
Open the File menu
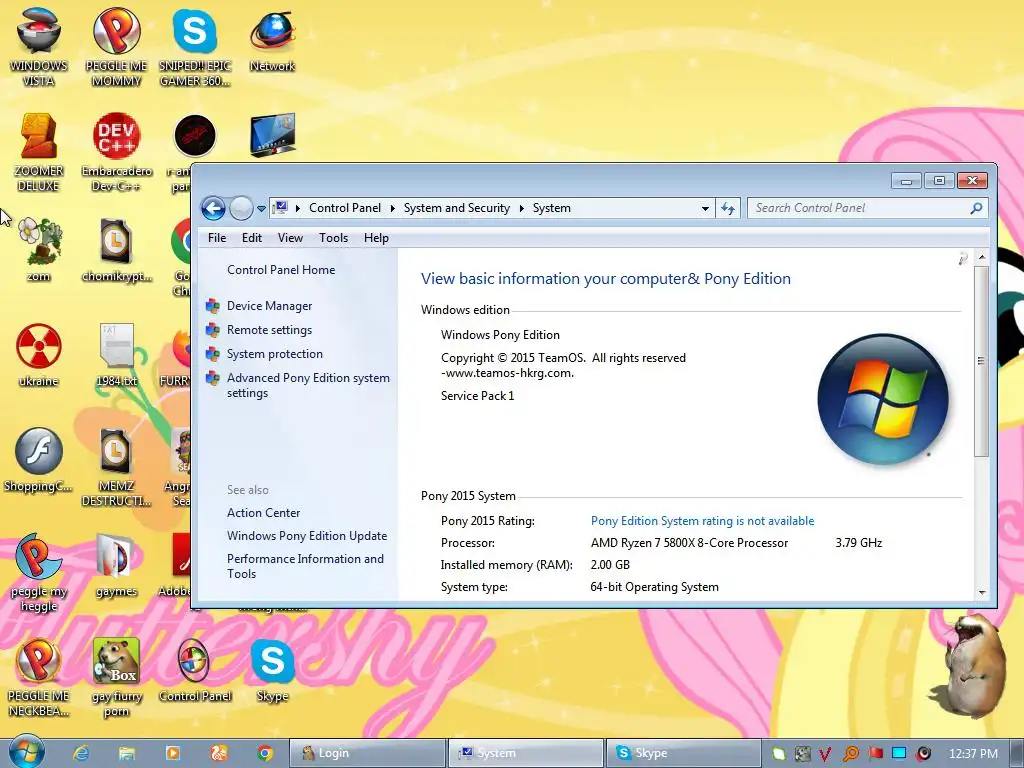click(217, 238)
